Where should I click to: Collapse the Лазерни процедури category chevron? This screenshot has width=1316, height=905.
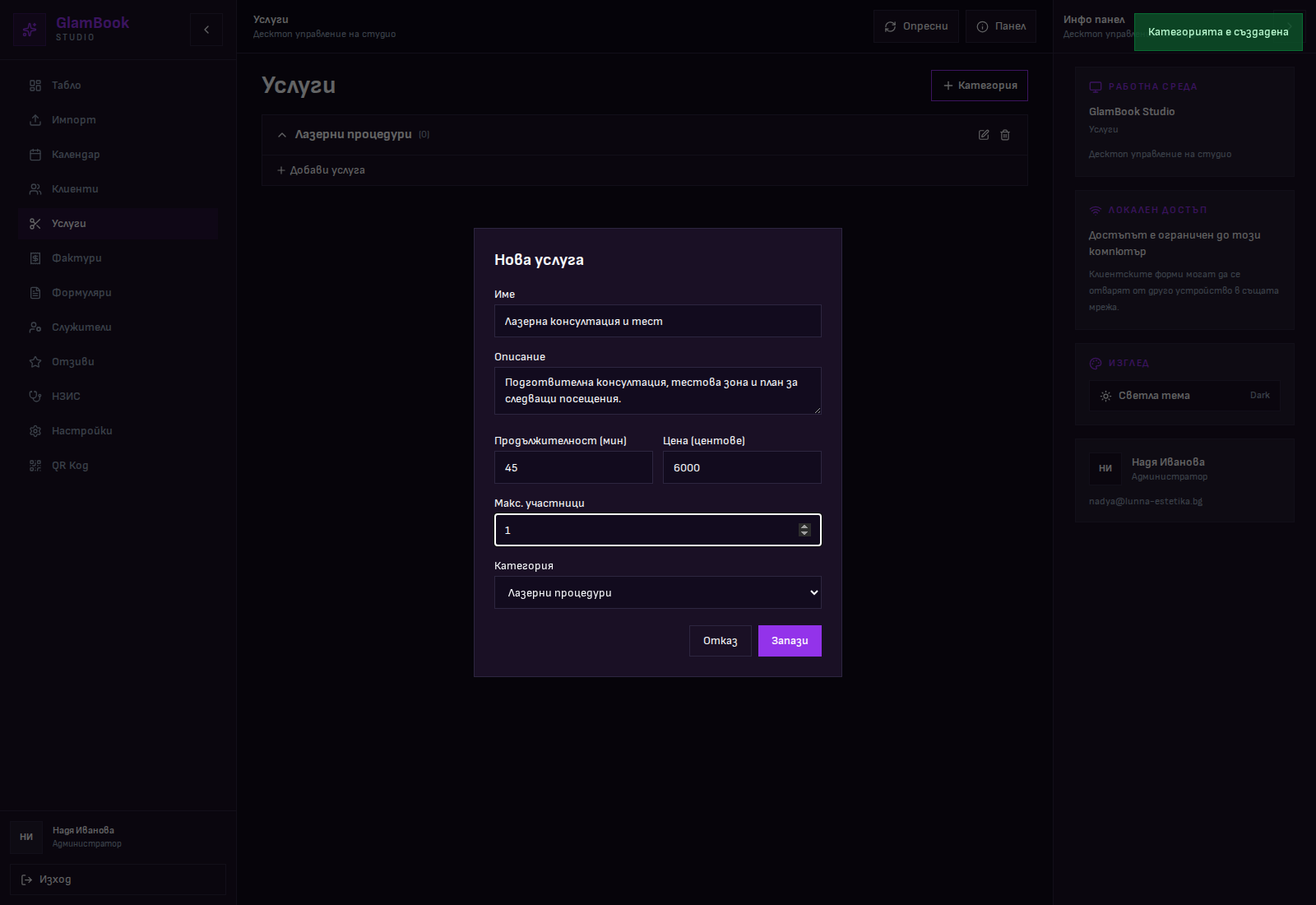tap(282, 135)
